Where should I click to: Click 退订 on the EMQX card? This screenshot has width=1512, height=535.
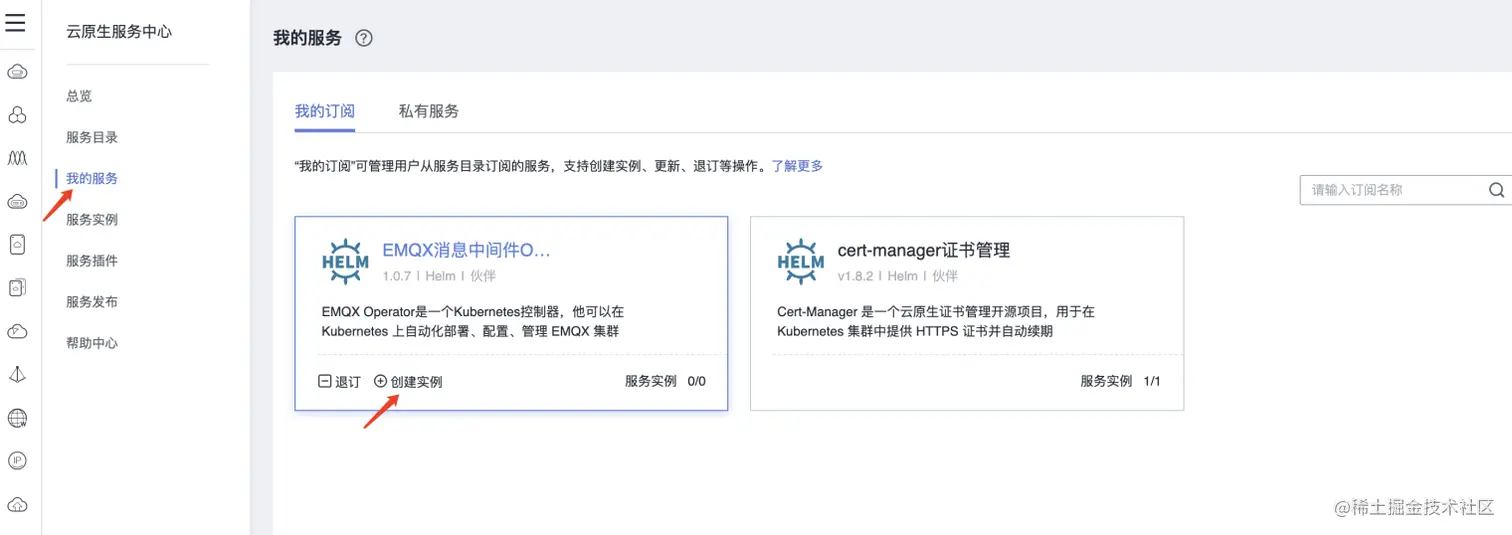point(340,381)
